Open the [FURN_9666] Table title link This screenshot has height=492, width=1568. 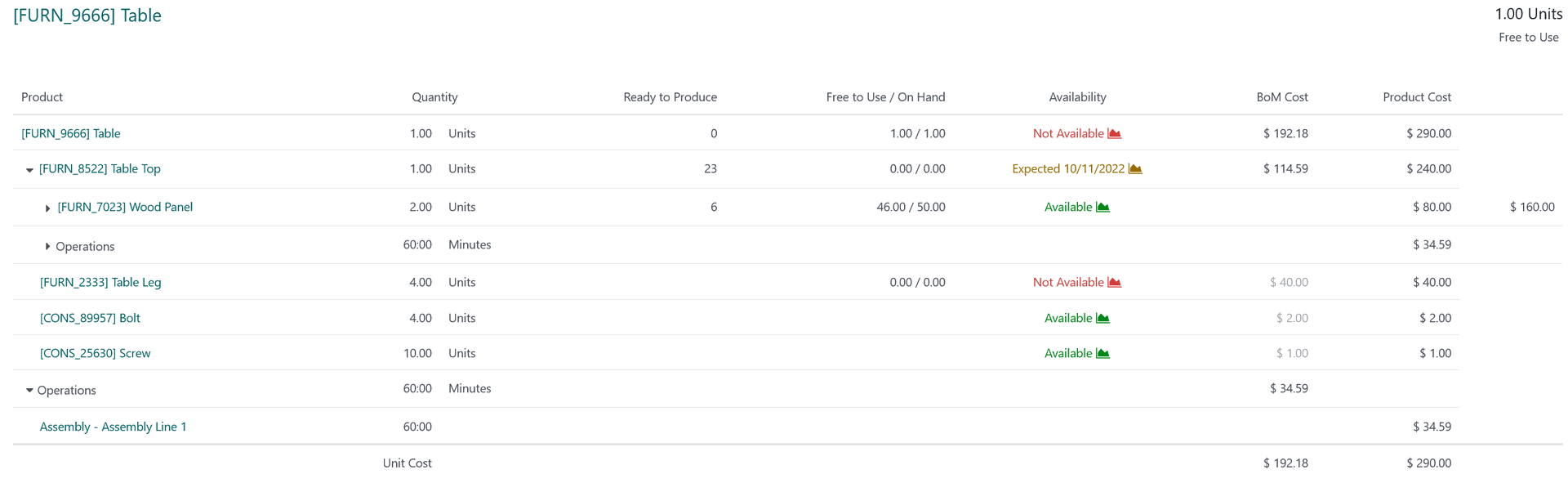click(87, 16)
